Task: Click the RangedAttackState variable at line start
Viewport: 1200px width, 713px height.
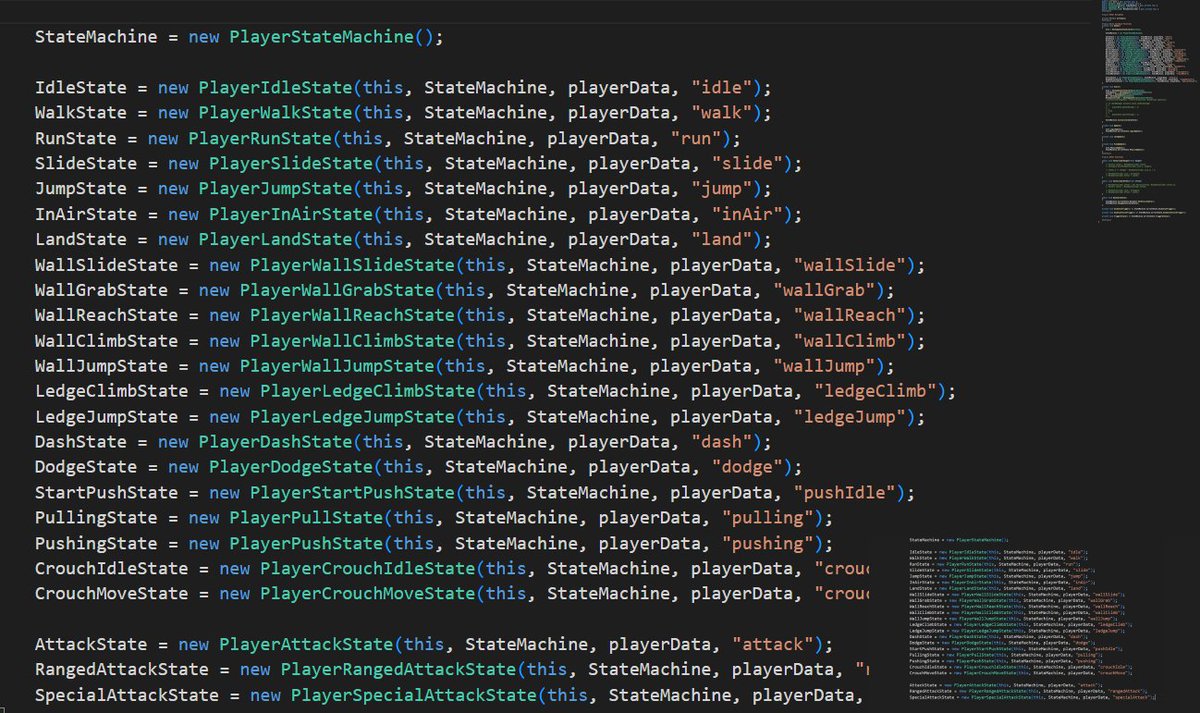Action: click(122, 669)
